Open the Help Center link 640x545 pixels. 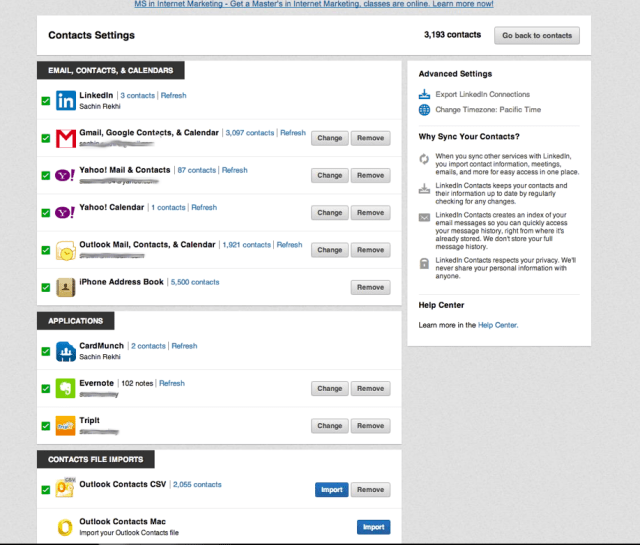[x=498, y=325]
